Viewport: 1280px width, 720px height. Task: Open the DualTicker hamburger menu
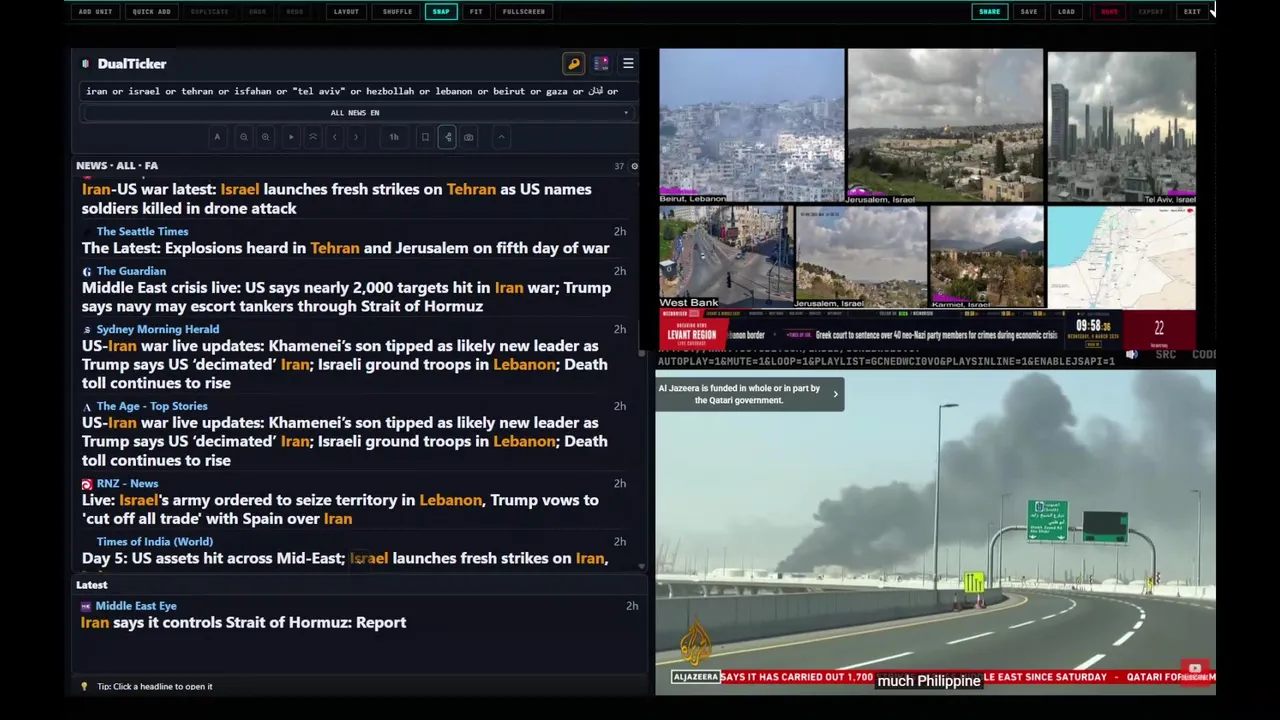tap(628, 64)
